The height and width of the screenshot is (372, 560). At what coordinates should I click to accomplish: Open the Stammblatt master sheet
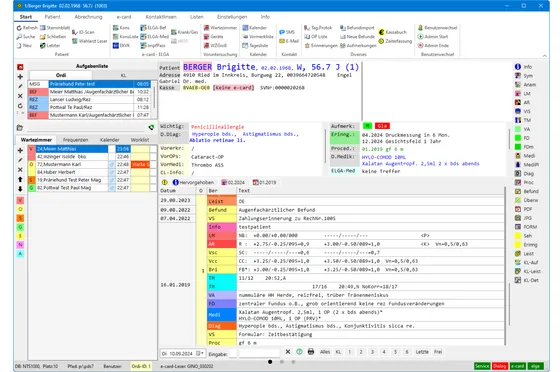point(55,27)
